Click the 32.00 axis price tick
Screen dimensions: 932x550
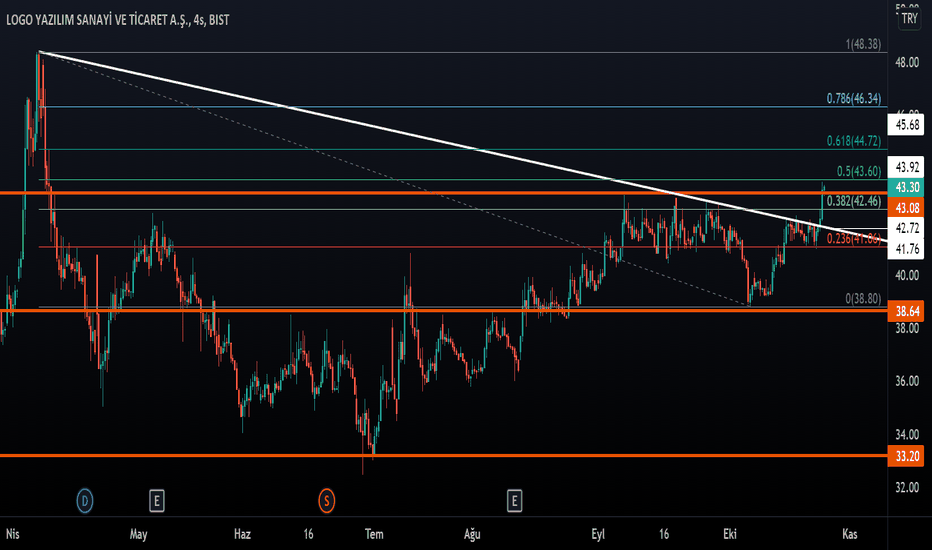click(907, 488)
